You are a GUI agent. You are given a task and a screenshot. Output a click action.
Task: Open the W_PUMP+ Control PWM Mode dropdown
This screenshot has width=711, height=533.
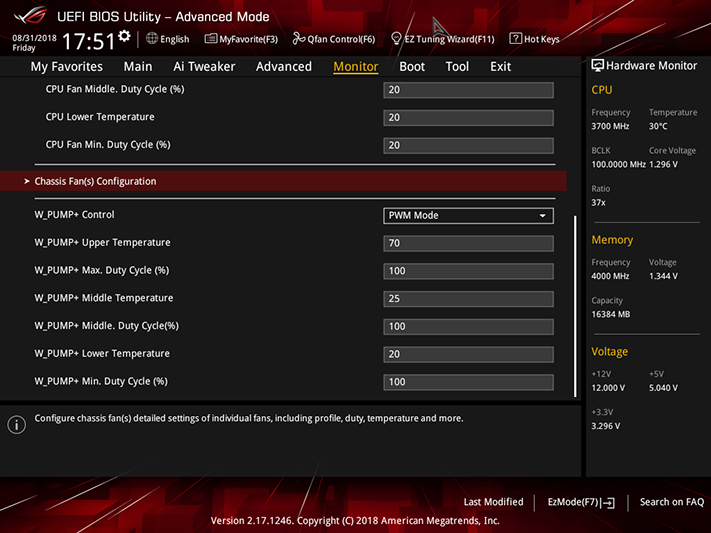(468, 215)
